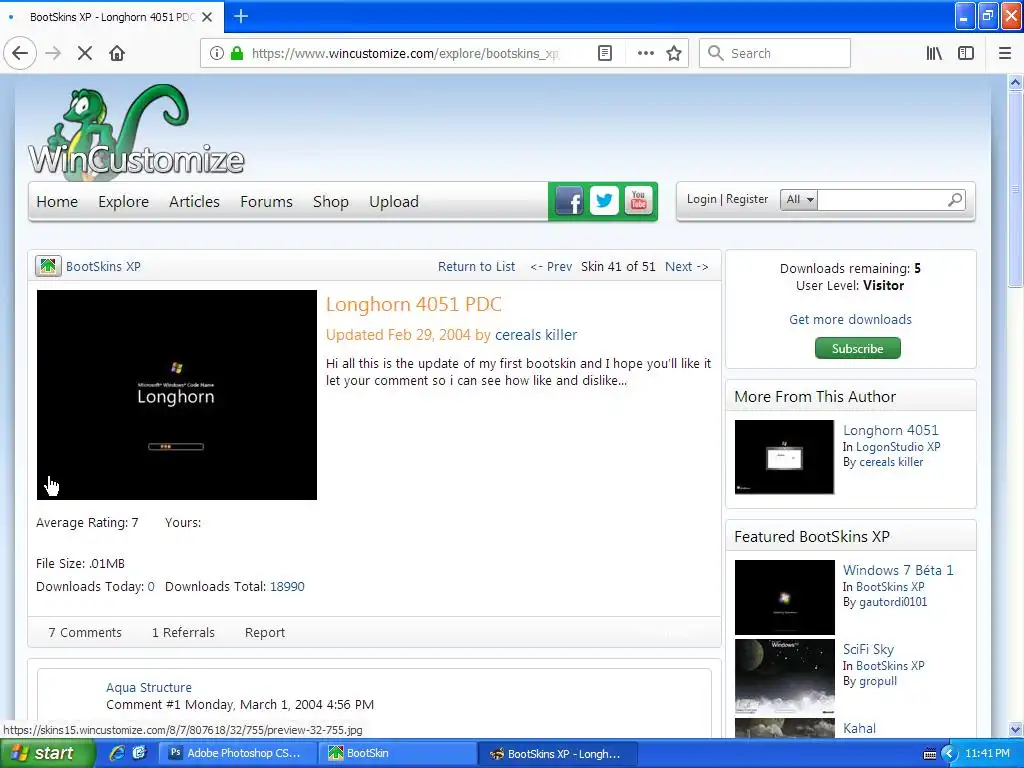Image resolution: width=1024 pixels, height=768 pixels.
Task: Open WinCustomize Twitter icon
Action: click(x=604, y=201)
